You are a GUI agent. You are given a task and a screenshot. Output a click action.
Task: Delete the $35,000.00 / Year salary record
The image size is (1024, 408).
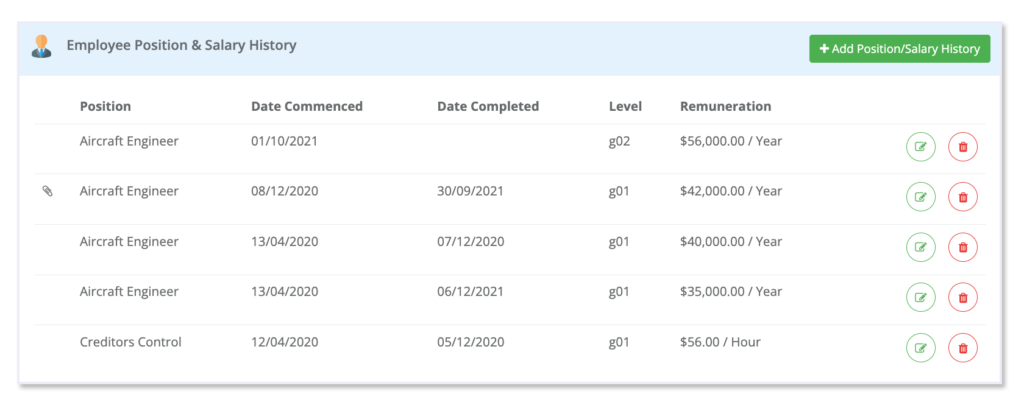coord(963,298)
